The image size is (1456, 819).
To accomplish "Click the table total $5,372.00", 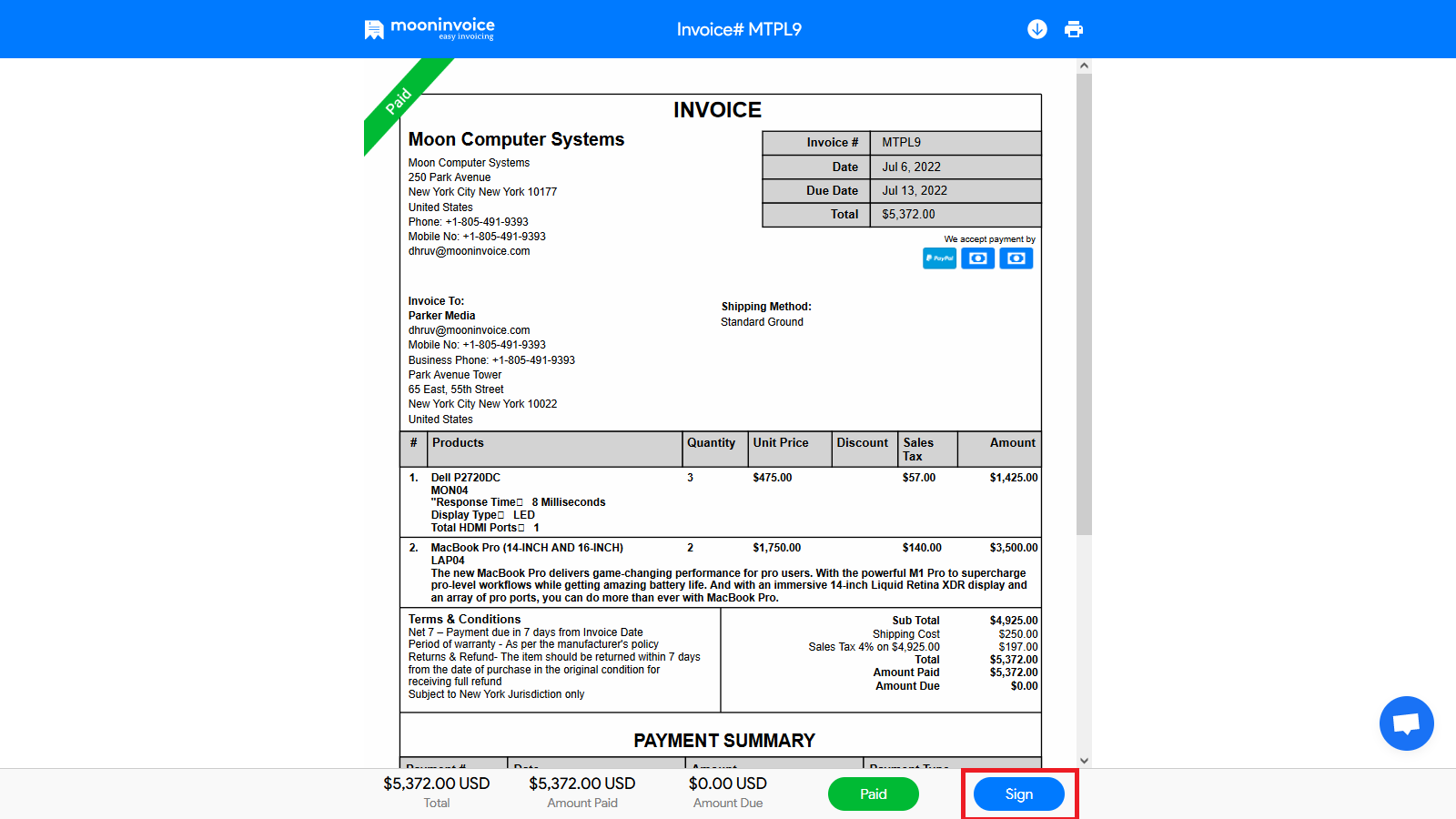I will point(908,214).
